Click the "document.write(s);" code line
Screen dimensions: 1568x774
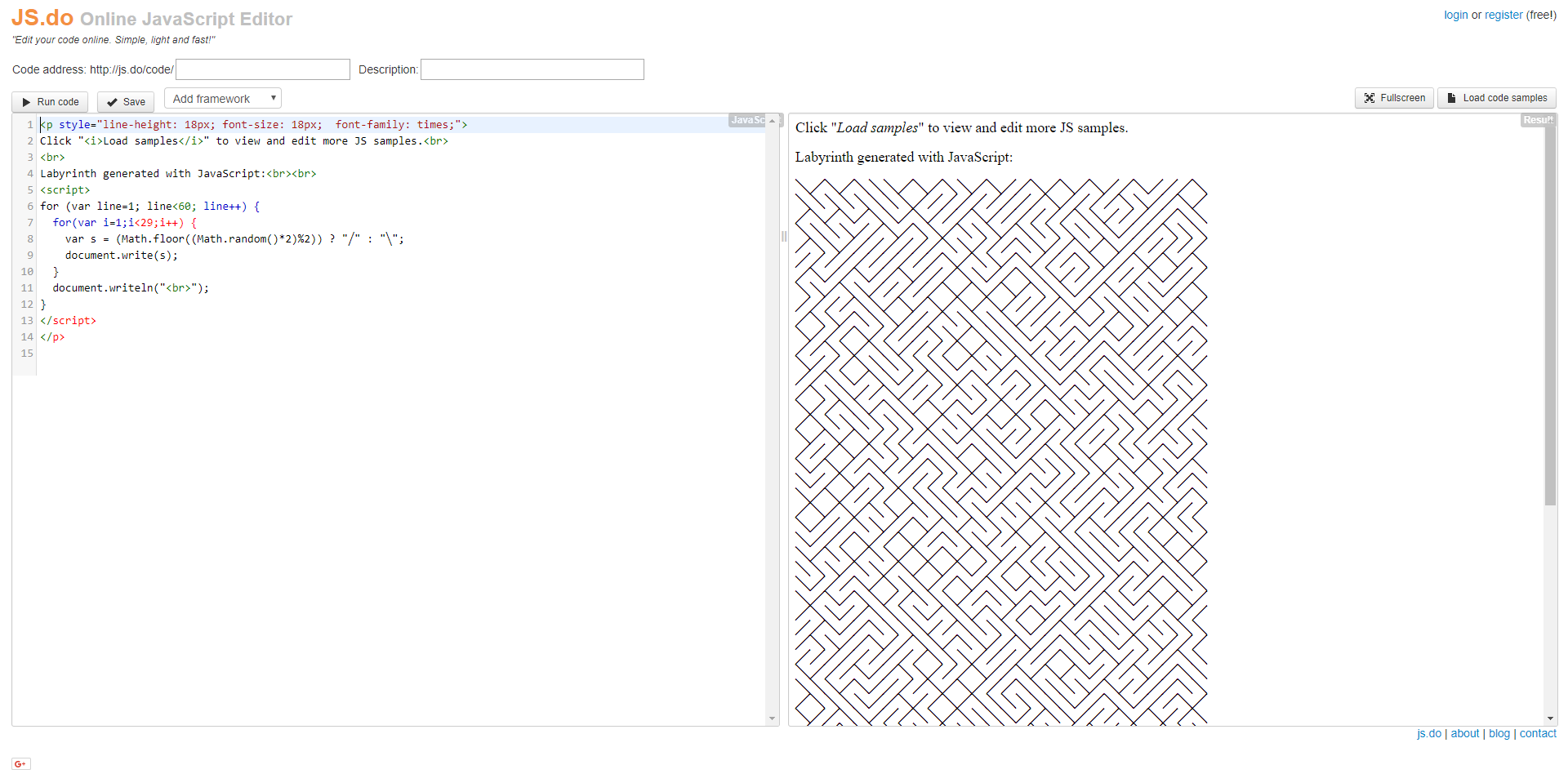[x=122, y=256]
